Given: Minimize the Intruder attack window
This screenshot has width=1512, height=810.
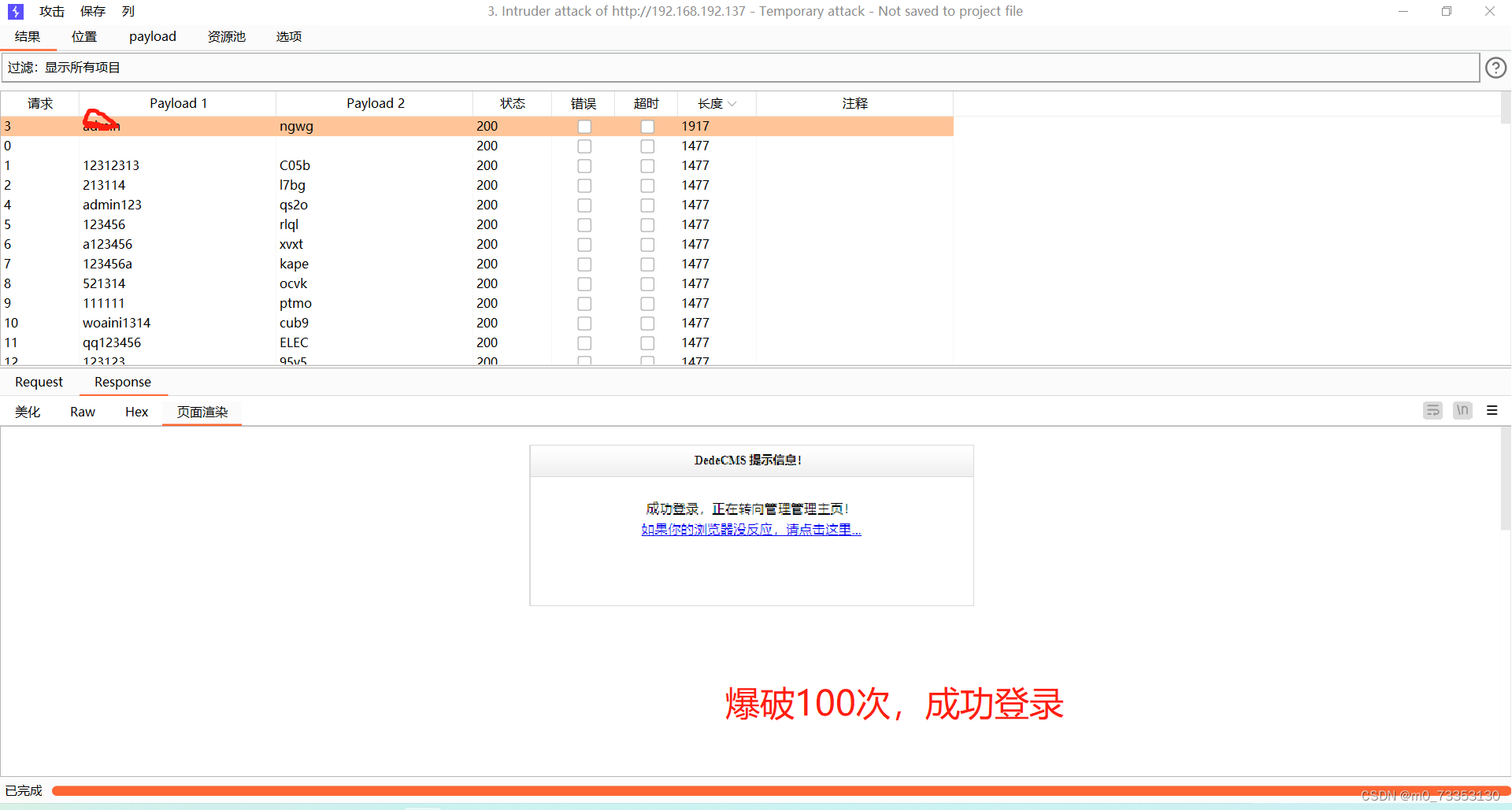Looking at the screenshot, I should pos(1403,12).
